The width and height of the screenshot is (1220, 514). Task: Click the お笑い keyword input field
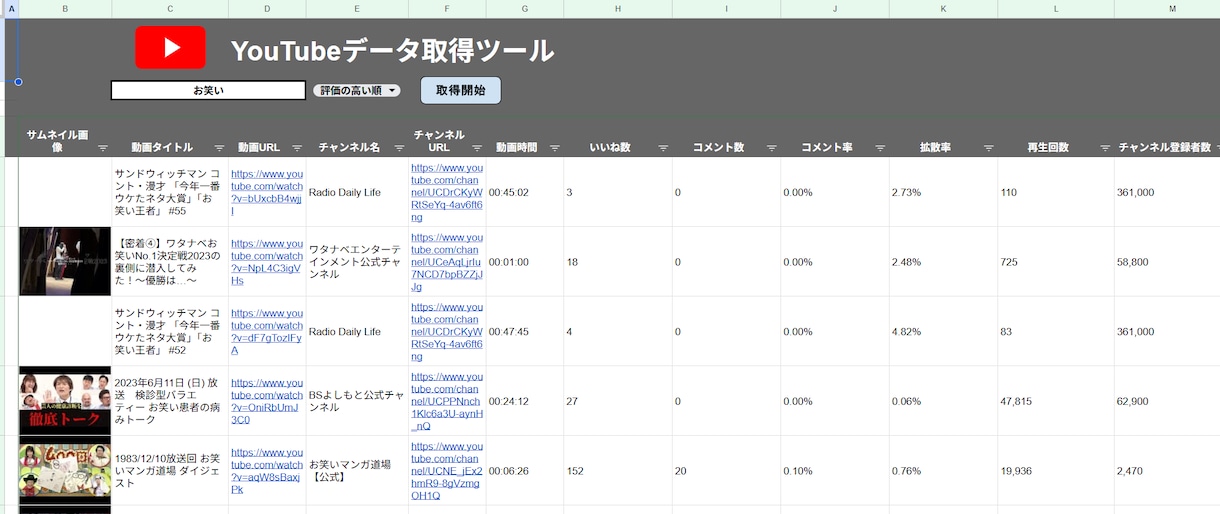pos(208,91)
